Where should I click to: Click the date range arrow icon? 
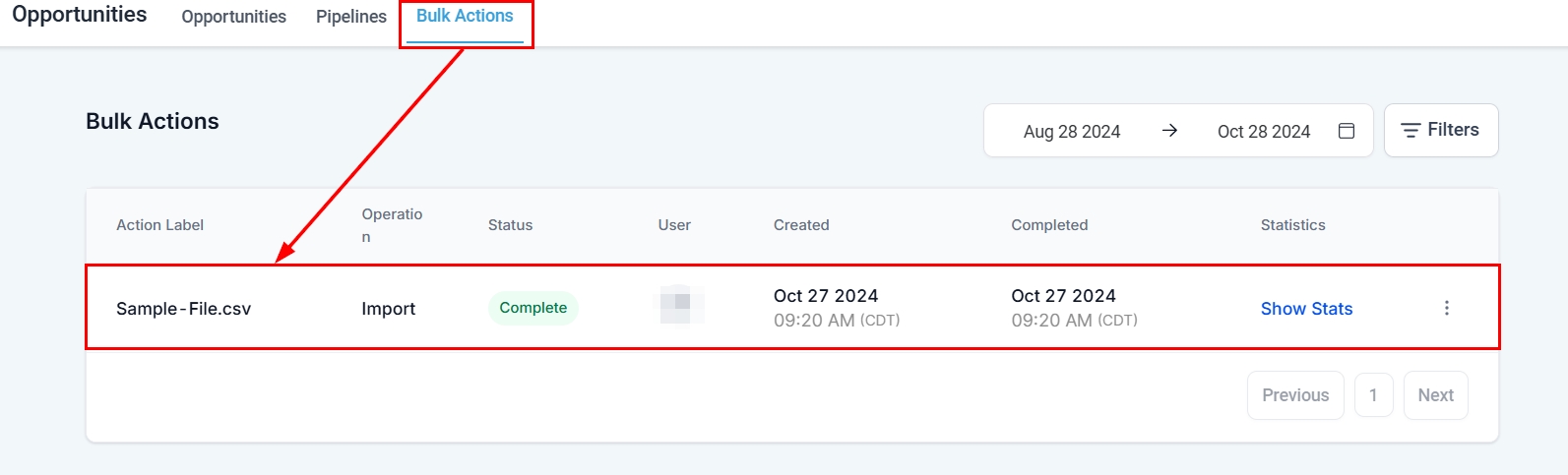click(x=1169, y=131)
